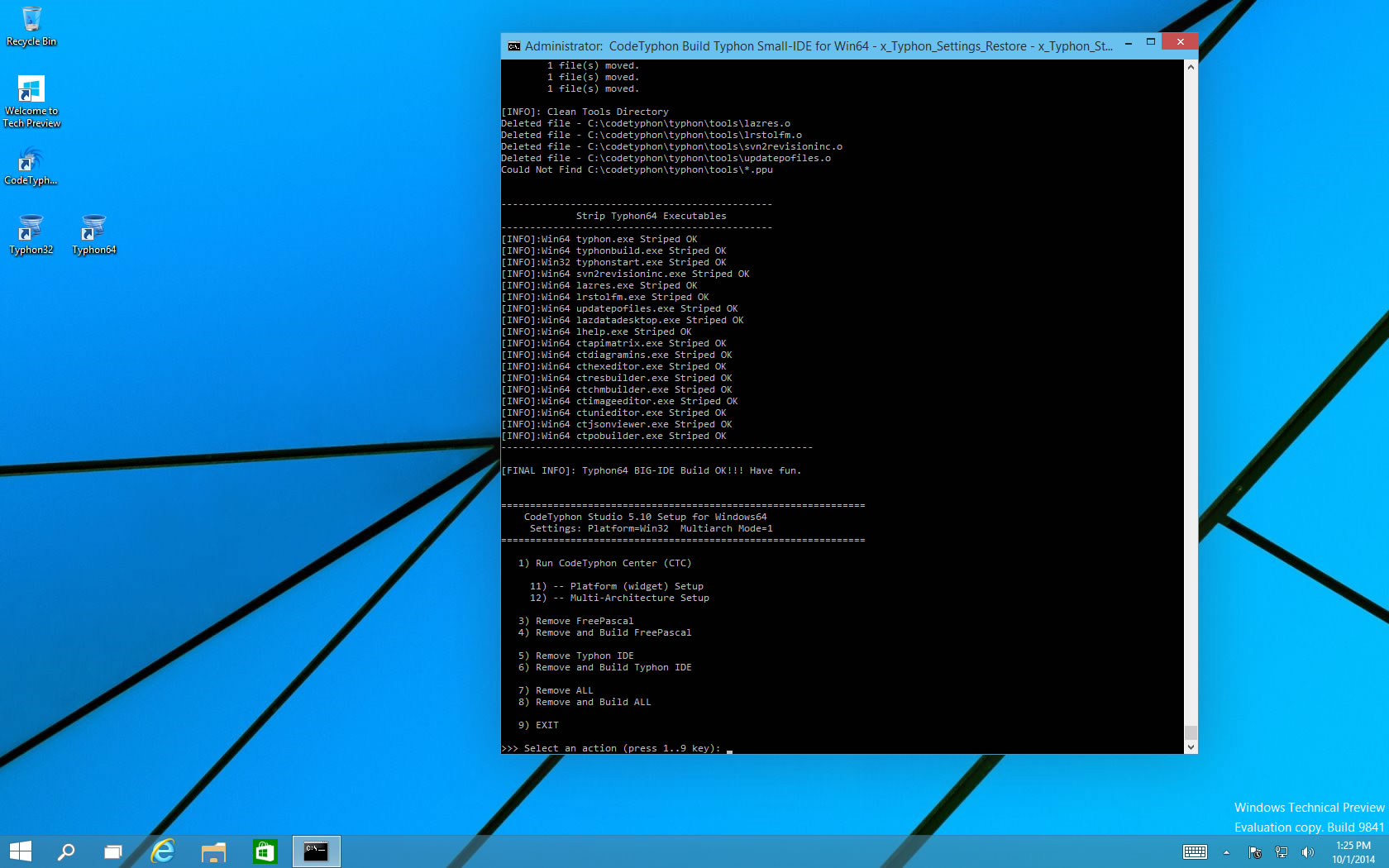Show hidden system tray icons
Screen dimensions: 1389x868
pos(1226,852)
